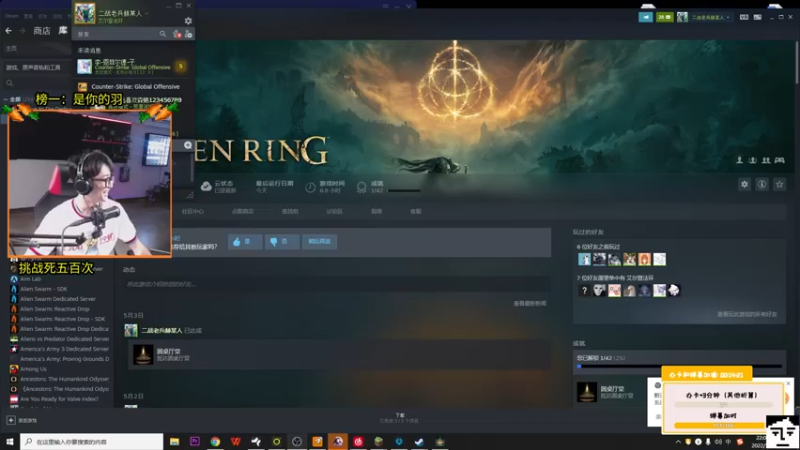Open unread chat with CS:GO friend

point(132,66)
